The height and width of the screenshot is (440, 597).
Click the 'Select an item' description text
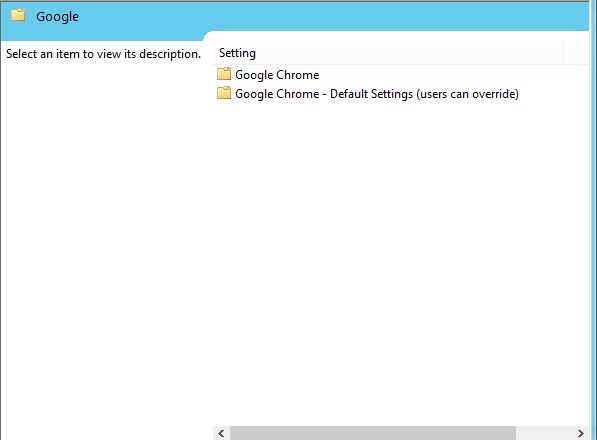[103, 54]
